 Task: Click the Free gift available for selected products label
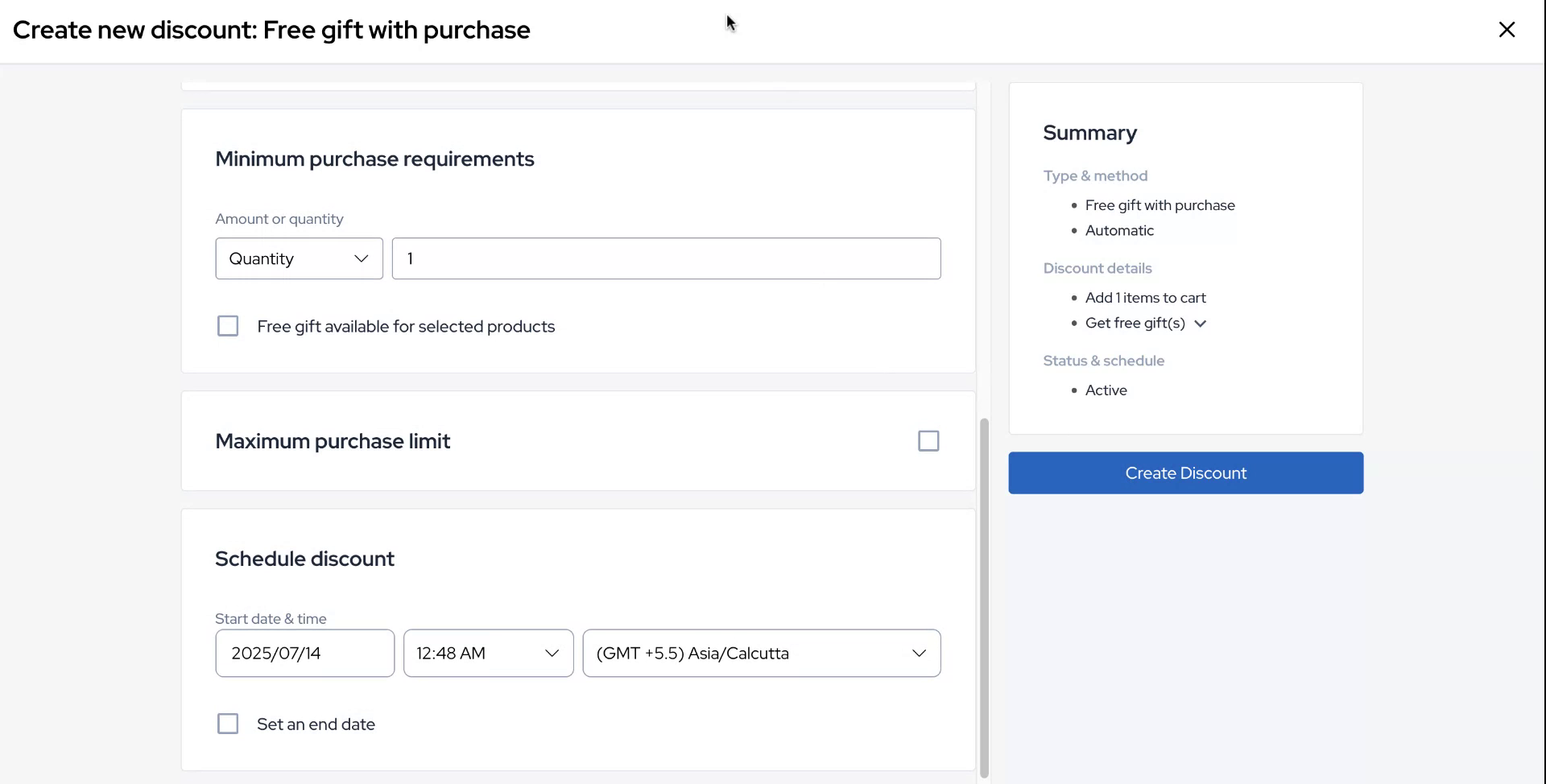pyautogui.click(x=406, y=326)
